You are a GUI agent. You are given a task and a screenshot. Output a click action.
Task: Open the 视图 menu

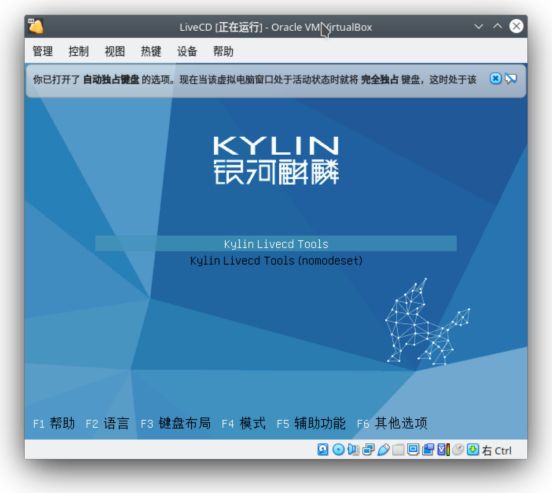(115, 51)
